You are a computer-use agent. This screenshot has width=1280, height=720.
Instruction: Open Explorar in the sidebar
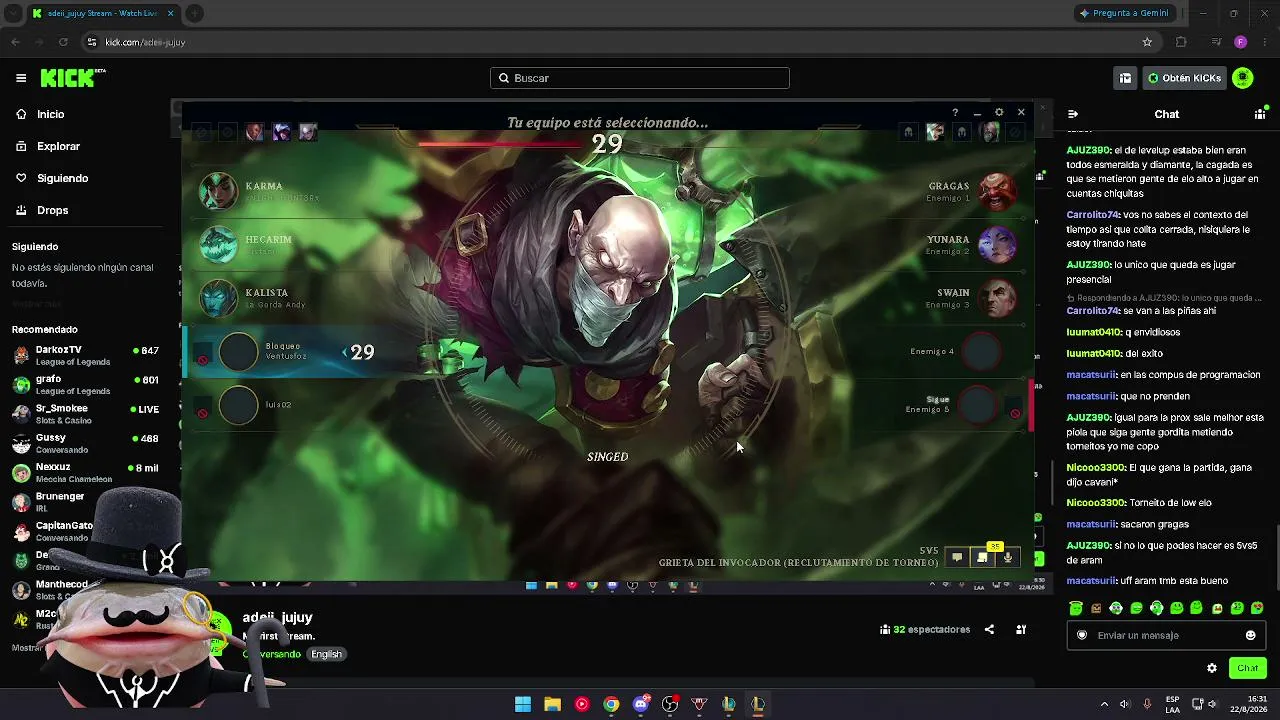(58, 146)
